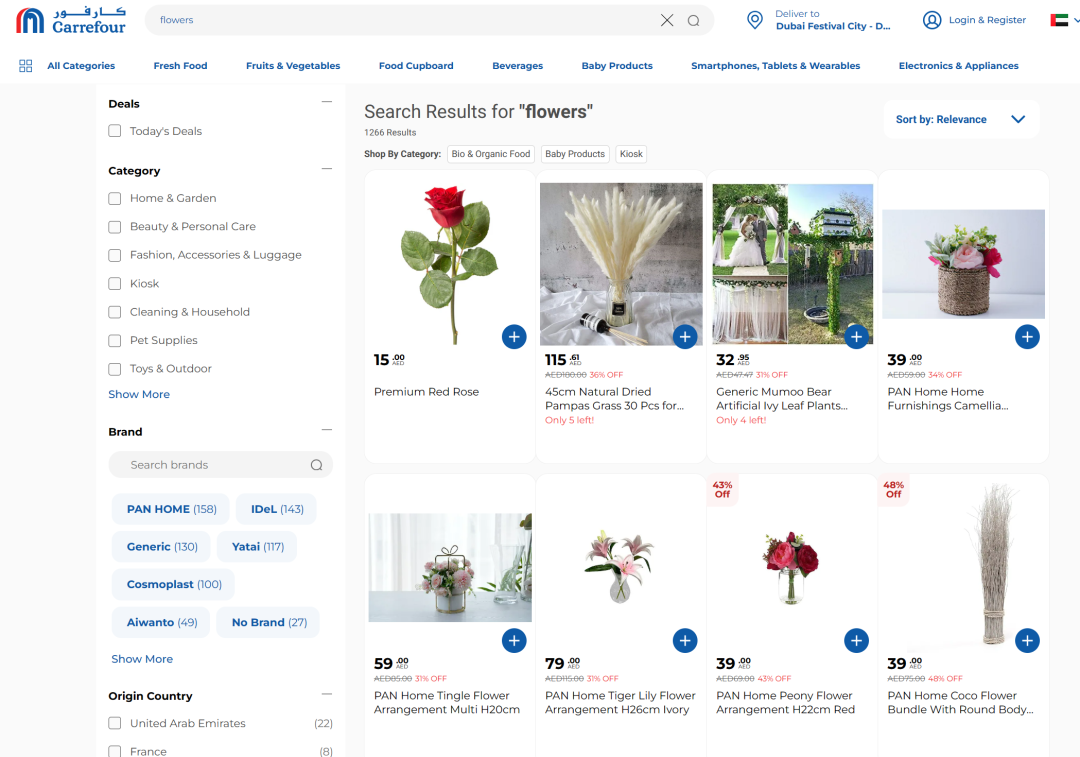
Task: Check United Arab Emirates origin country
Action: pos(114,723)
